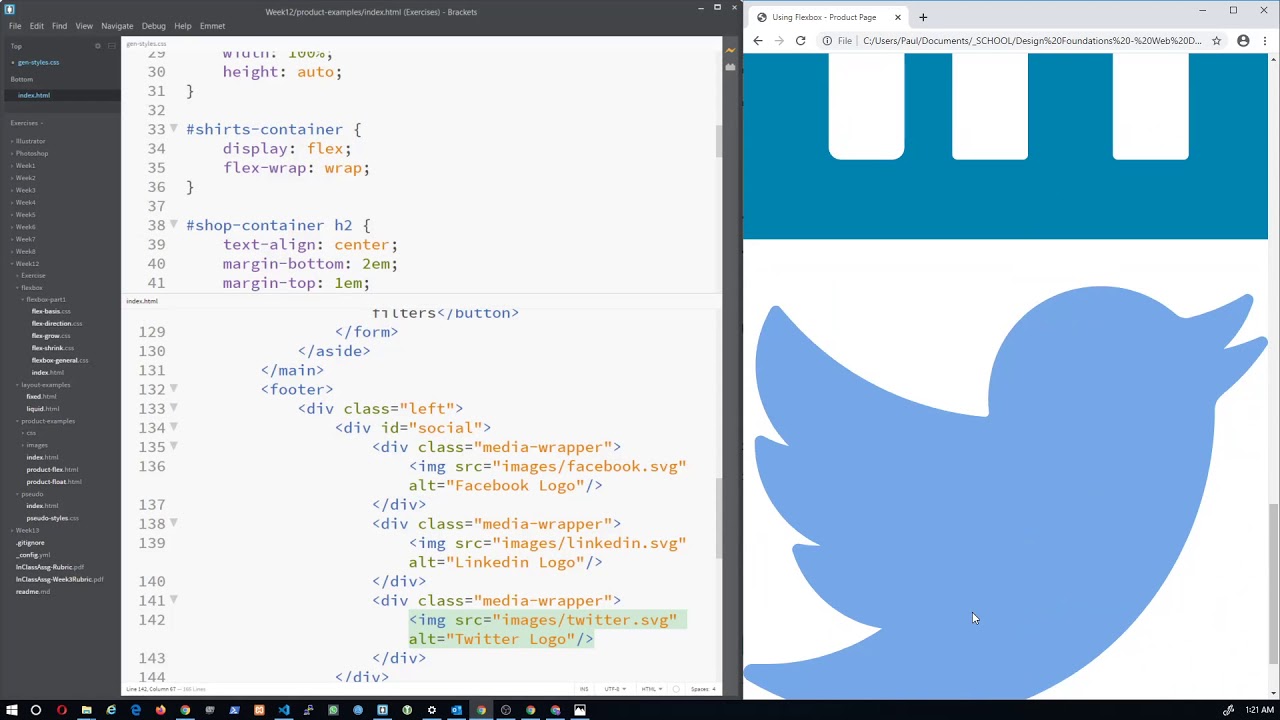This screenshot has height=720, width=1280.
Task: Open Photos app on taskbar
Action: click(x=579, y=710)
